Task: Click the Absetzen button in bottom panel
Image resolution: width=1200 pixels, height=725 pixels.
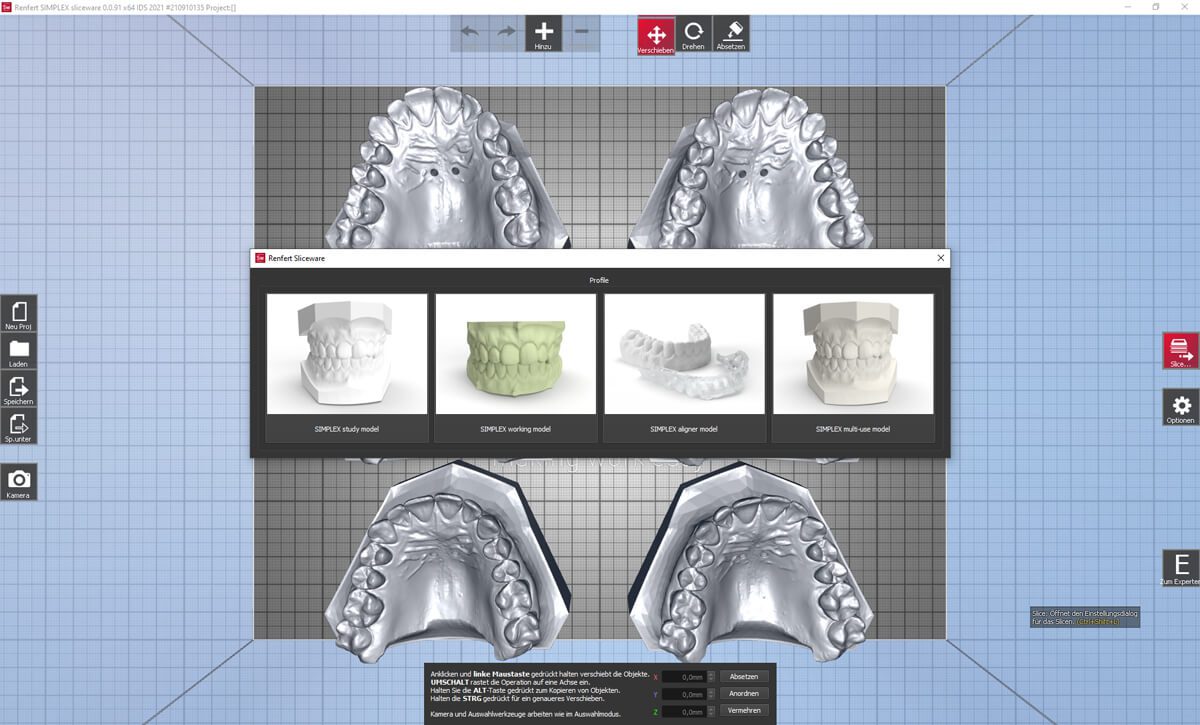Action: [745, 677]
